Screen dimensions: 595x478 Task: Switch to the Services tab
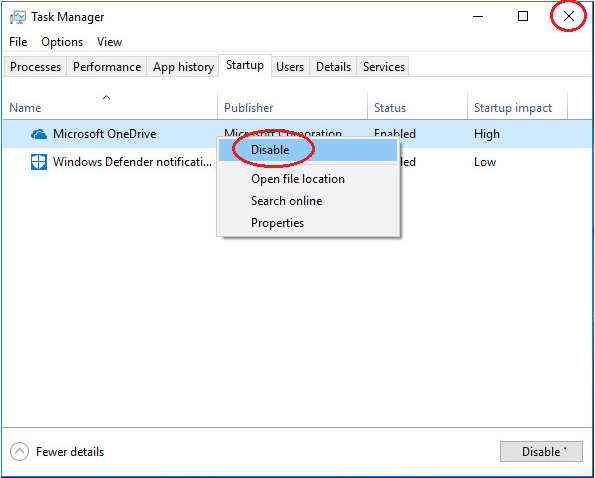[x=384, y=67]
